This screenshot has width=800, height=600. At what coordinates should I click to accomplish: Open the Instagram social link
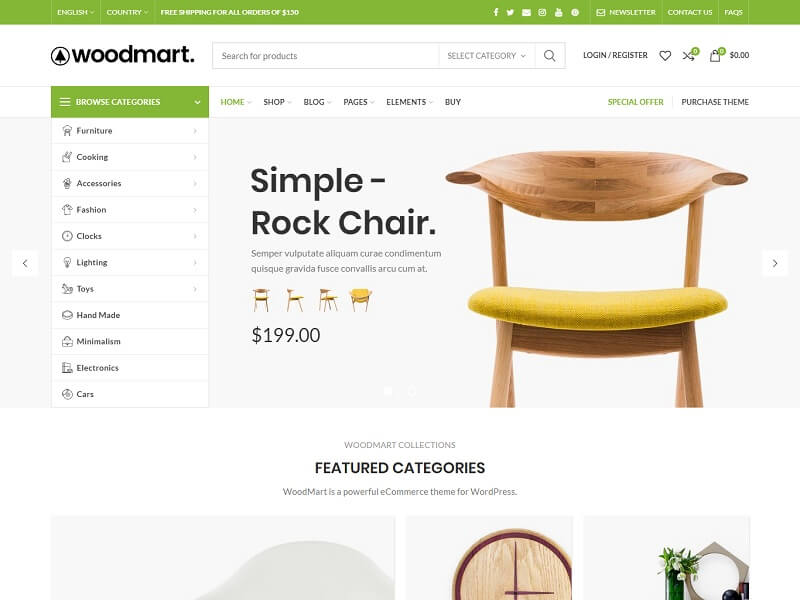coord(542,12)
